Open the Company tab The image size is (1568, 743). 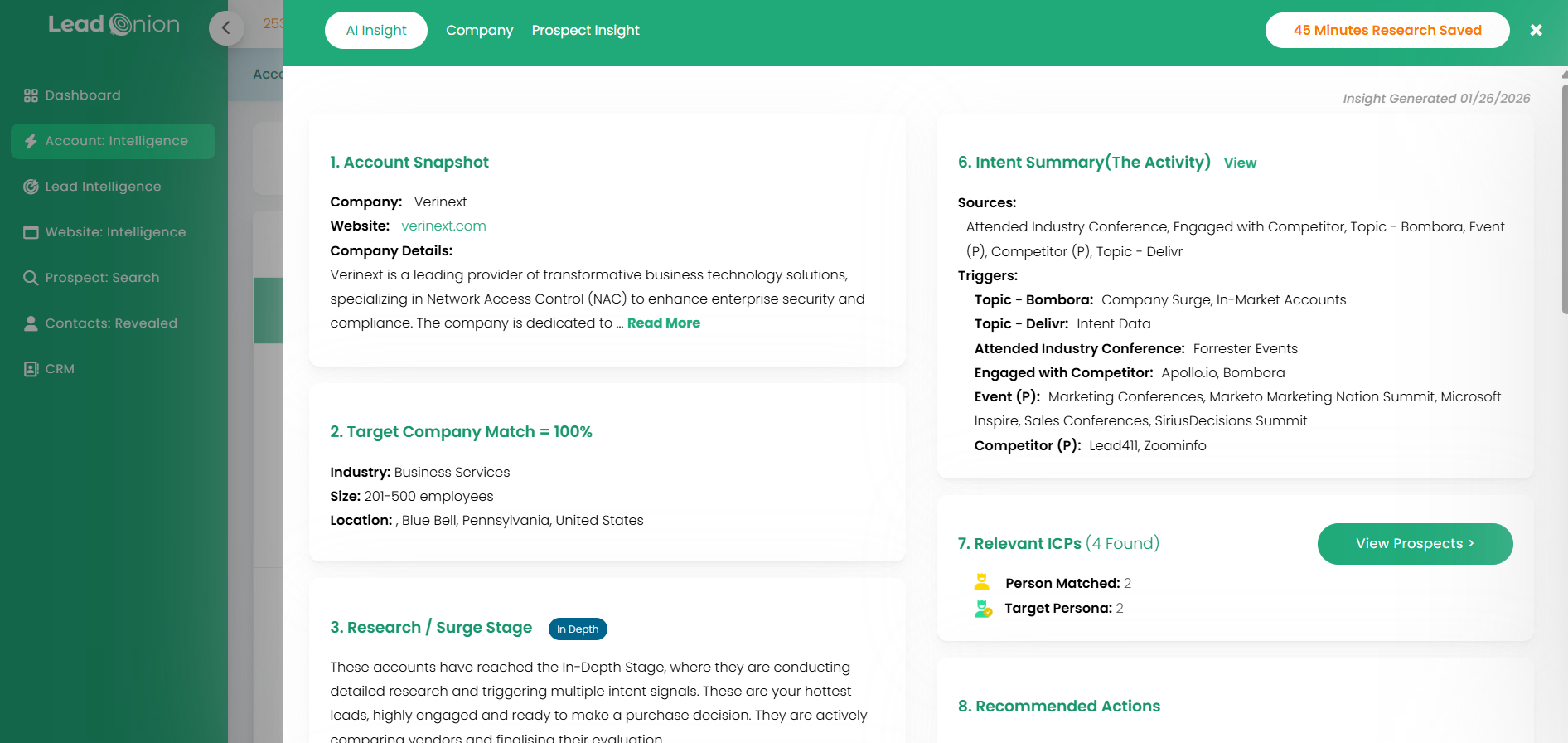click(x=479, y=31)
